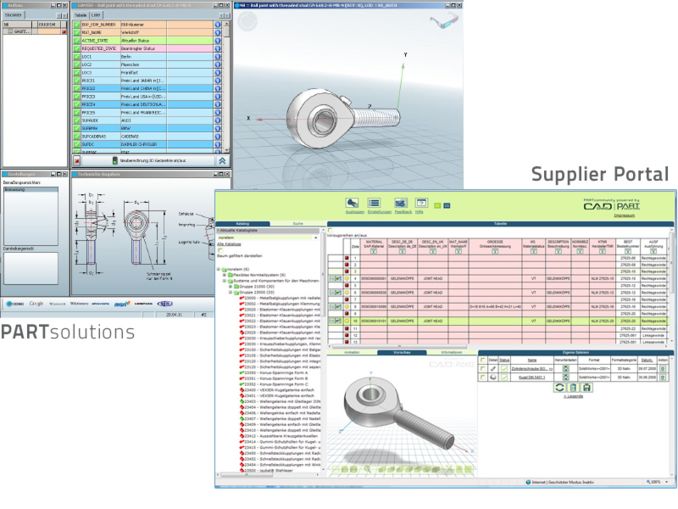Collapse the root catalog tree node
The width and height of the screenshot is (678, 509).
tap(219, 269)
